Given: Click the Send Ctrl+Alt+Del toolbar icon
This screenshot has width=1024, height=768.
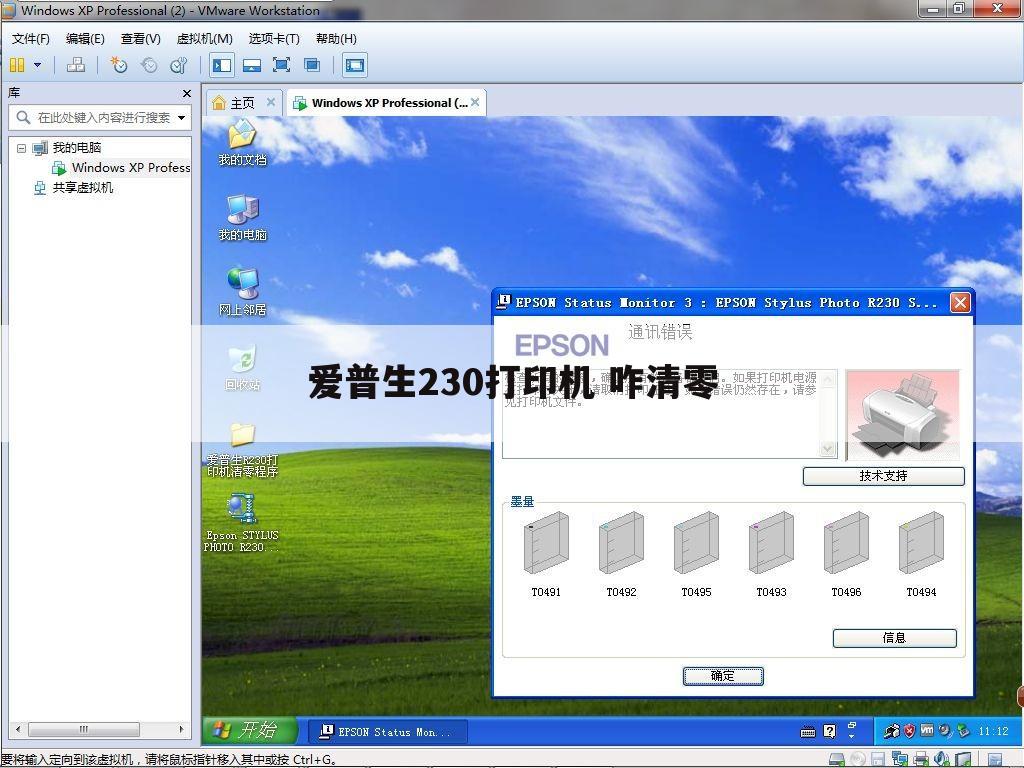Looking at the screenshot, I should pos(76,65).
